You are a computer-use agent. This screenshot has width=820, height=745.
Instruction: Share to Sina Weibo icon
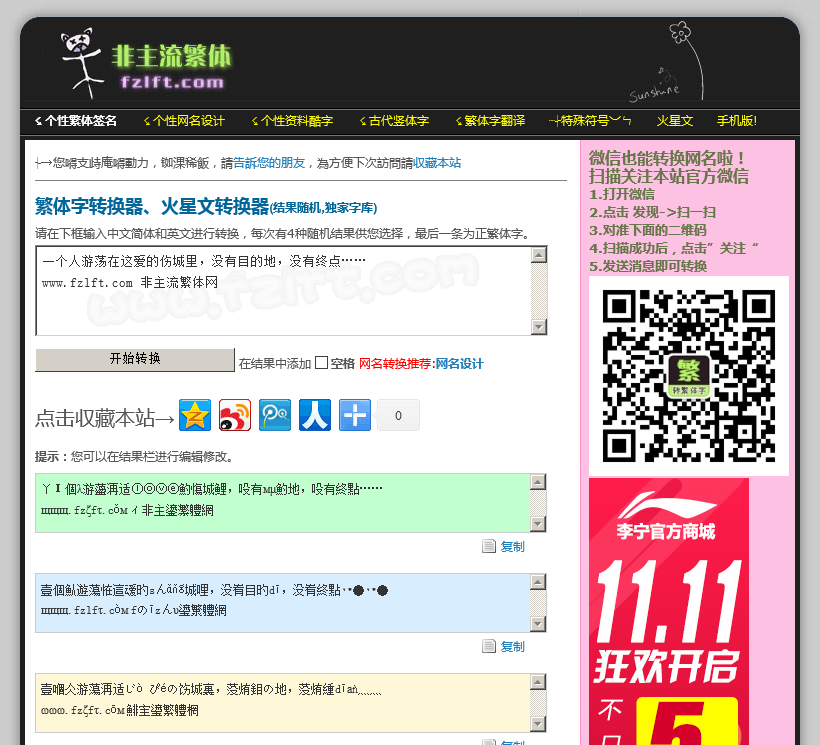(235, 415)
